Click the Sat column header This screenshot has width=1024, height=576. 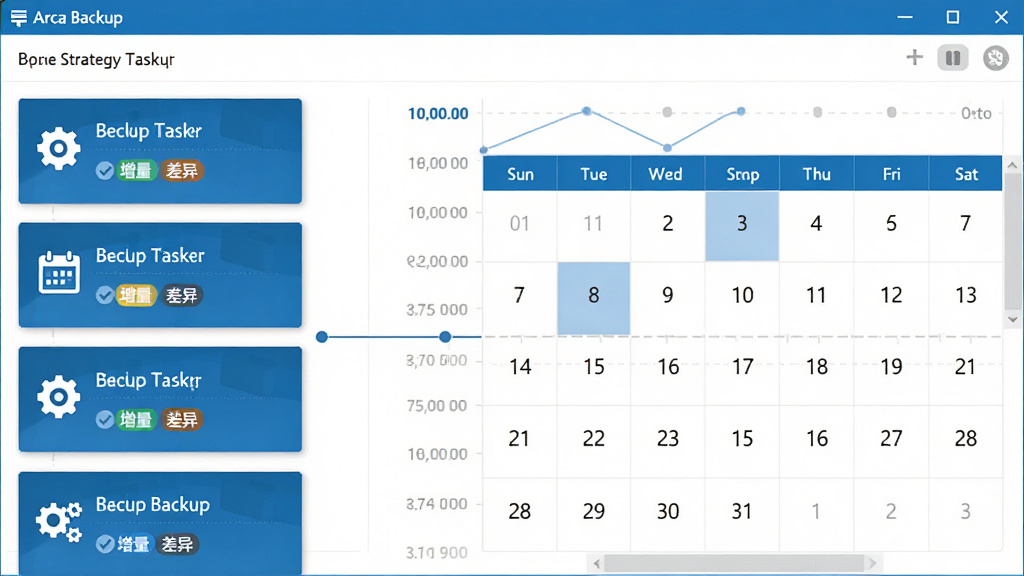966,174
